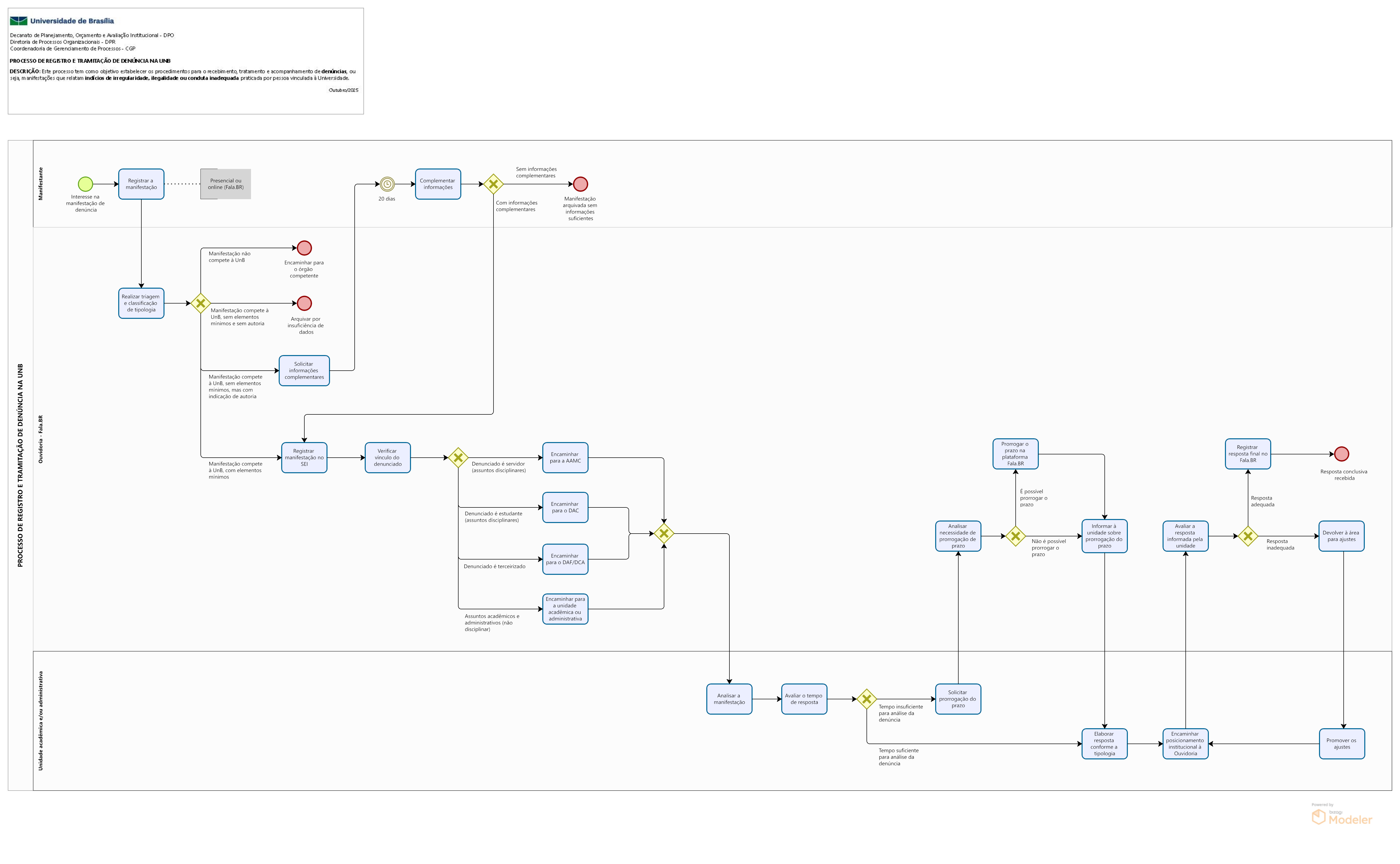Select the Encaminhar para a AAMC task
The image size is (1400, 864).
(x=565, y=458)
